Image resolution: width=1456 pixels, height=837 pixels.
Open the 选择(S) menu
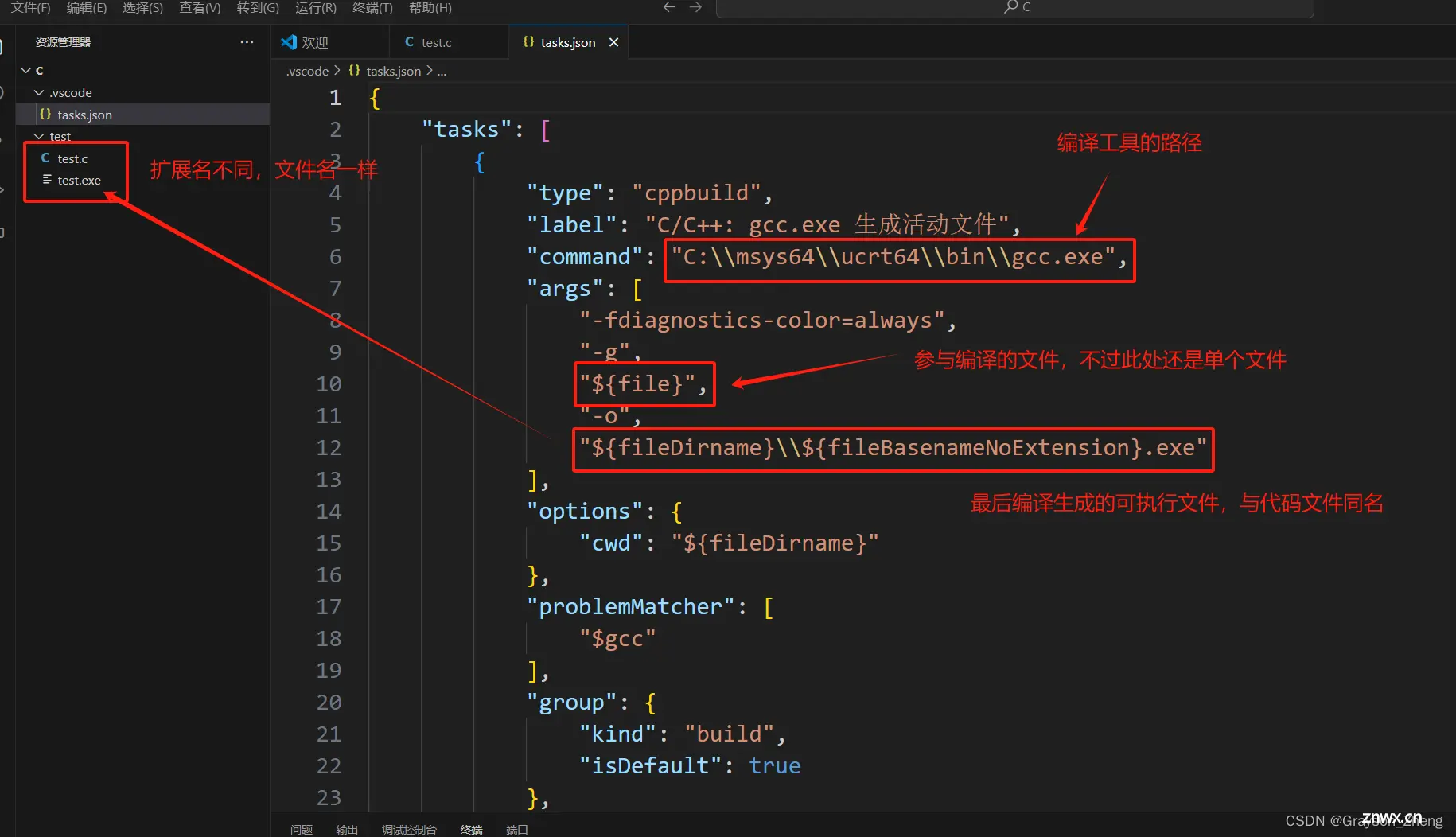point(142,7)
